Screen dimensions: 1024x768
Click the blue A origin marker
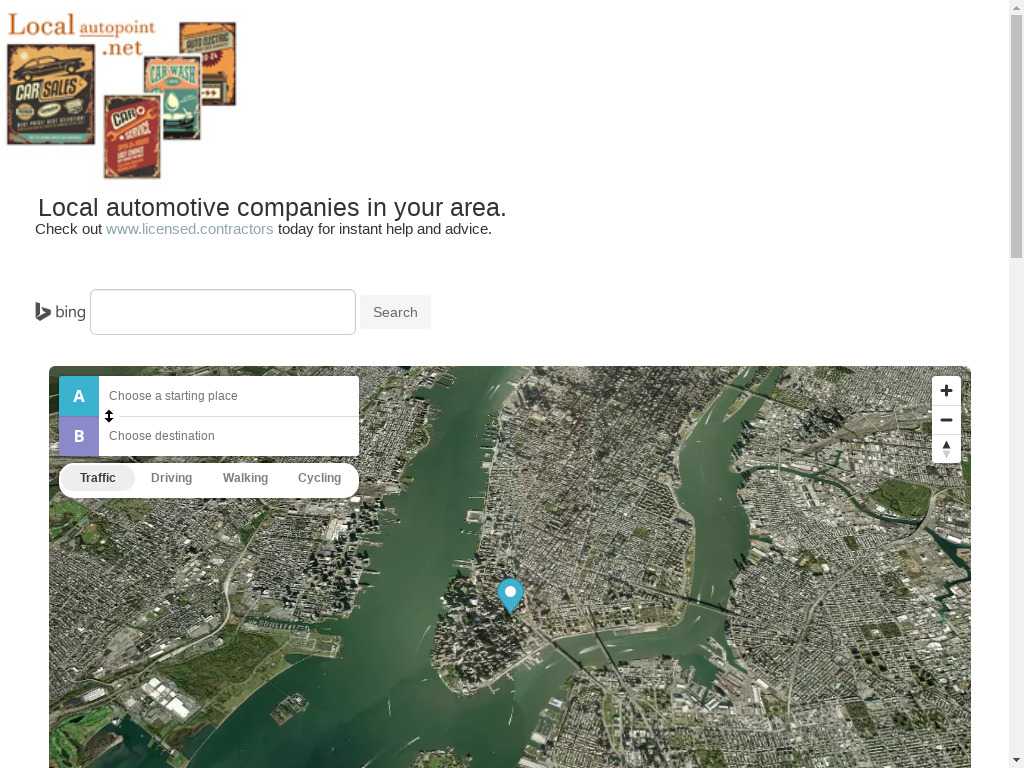(79, 396)
